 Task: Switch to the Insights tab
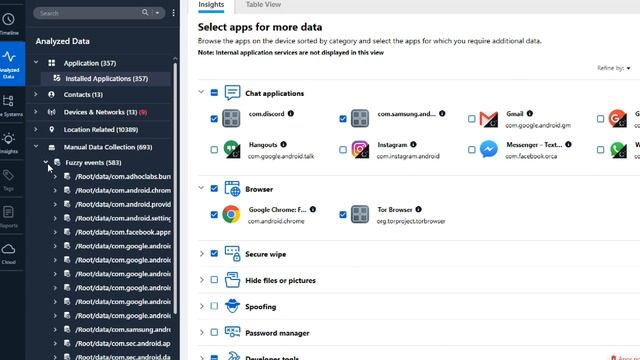[x=211, y=4]
